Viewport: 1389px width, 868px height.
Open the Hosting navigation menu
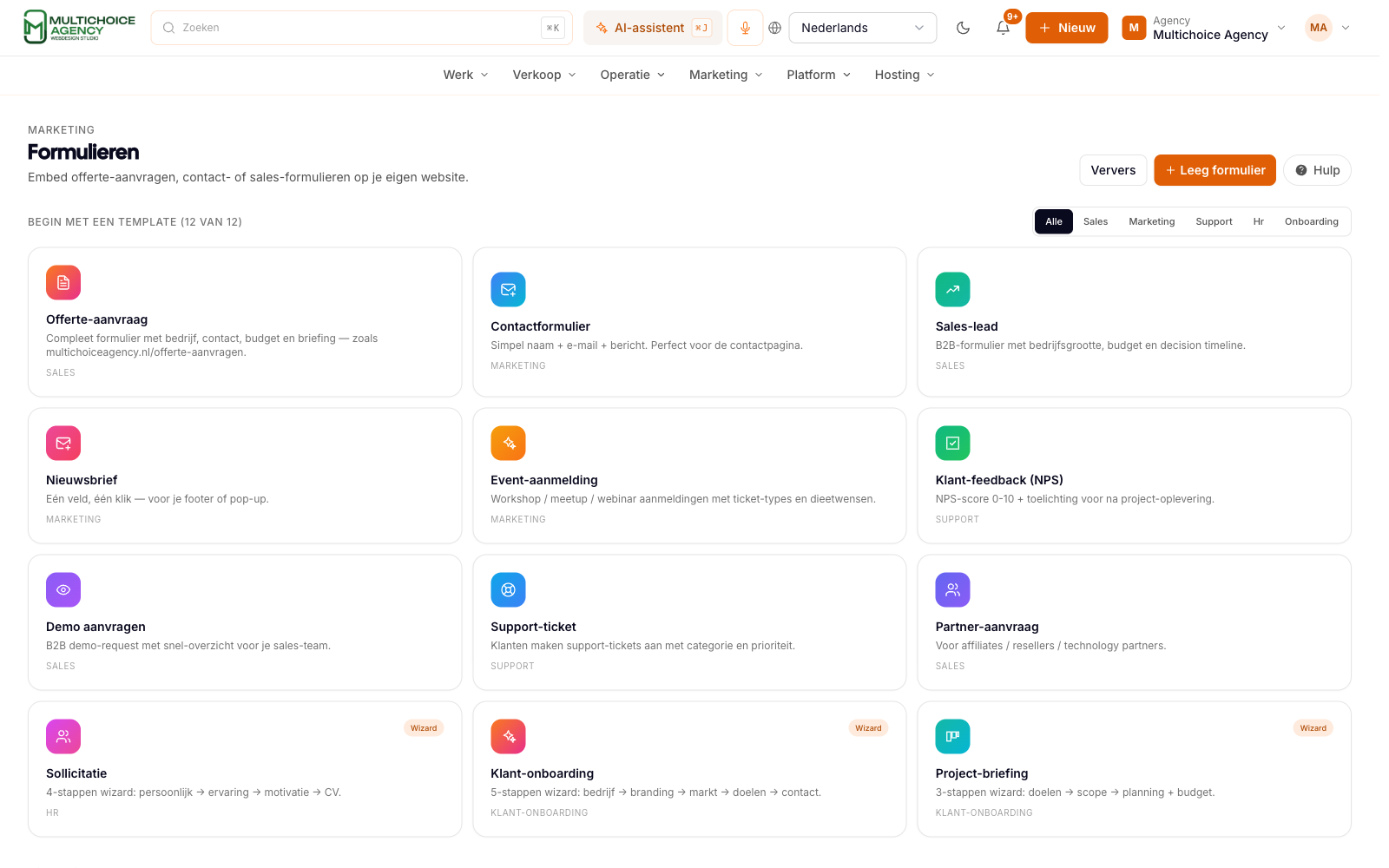click(x=905, y=75)
